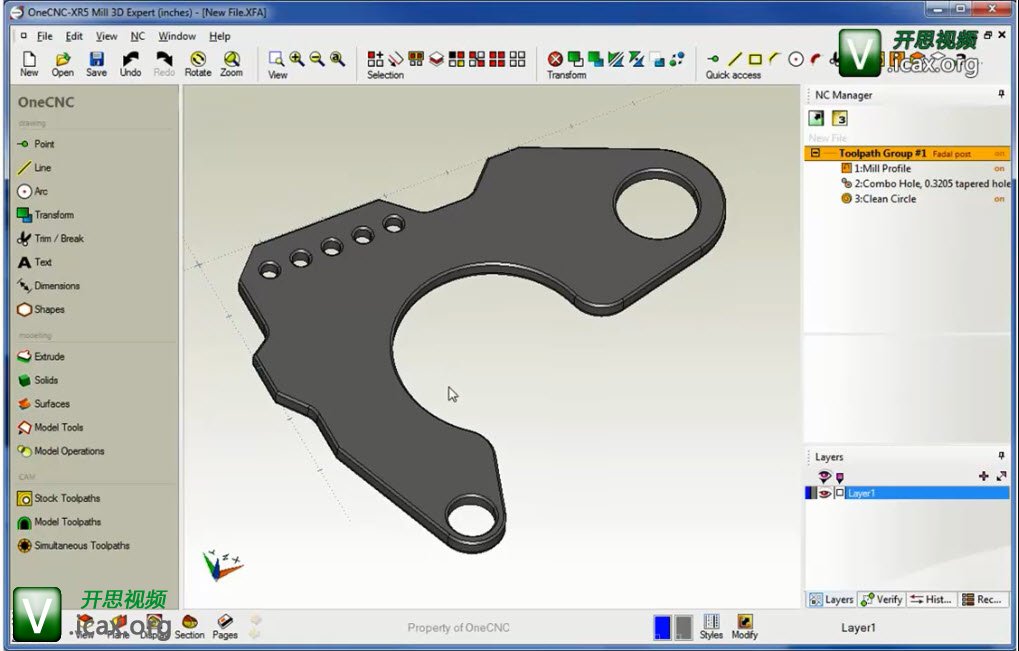Switch to the Hist... tab
Image resolution: width=1019 pixels, height=651 pixels.
[931, 599]
